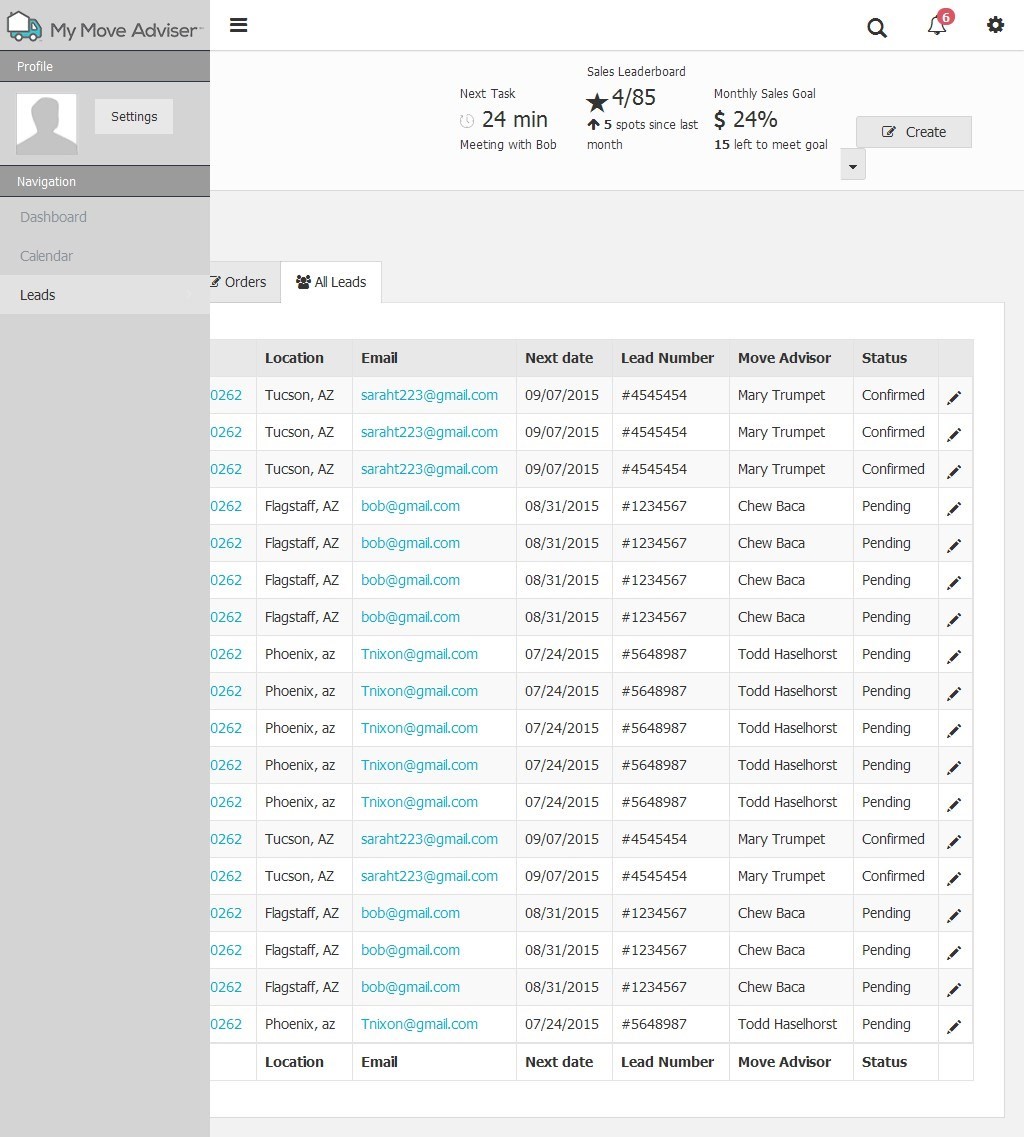Viewport: 1024px width, 1137px height.
Task: Click the edit pencil in the first table row
Action: tap(954, 397)
